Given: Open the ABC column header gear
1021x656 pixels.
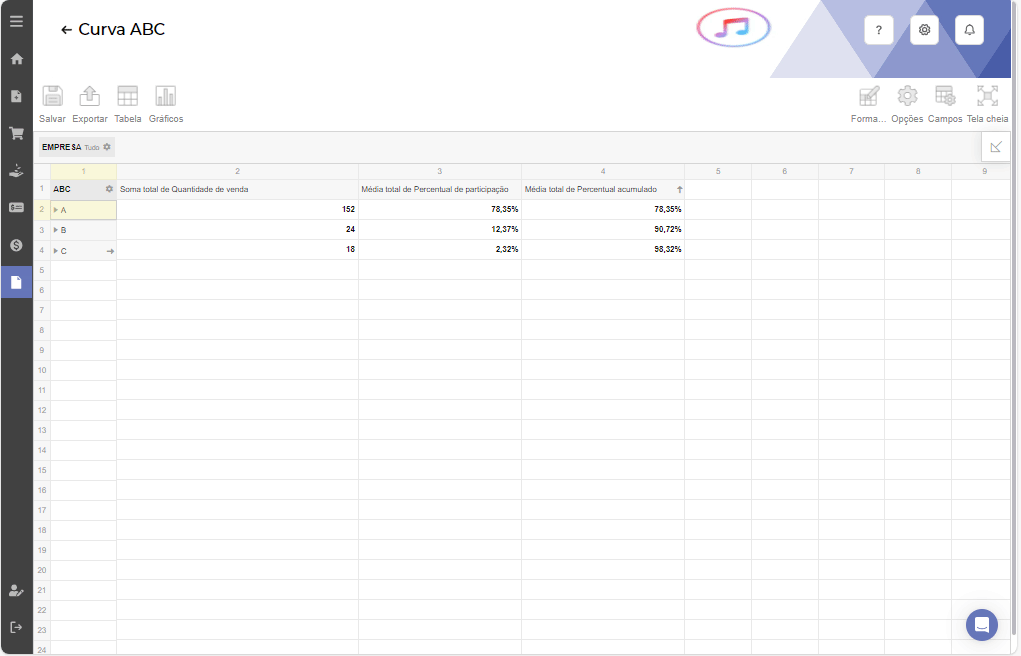Looking at the screenshot, I should point(109,189).
